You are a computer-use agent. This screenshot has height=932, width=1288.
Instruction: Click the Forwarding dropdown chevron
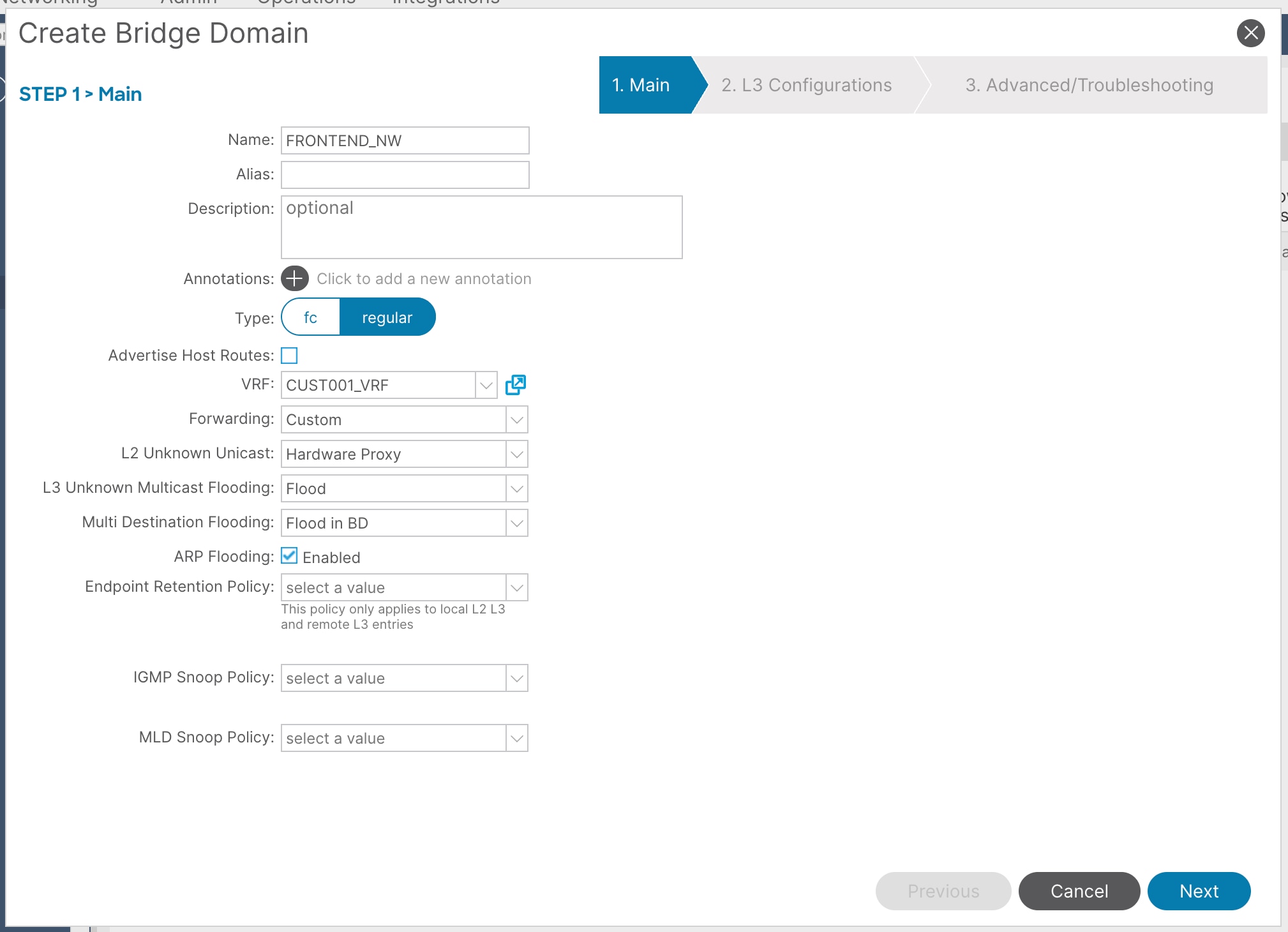coord(517,419)
